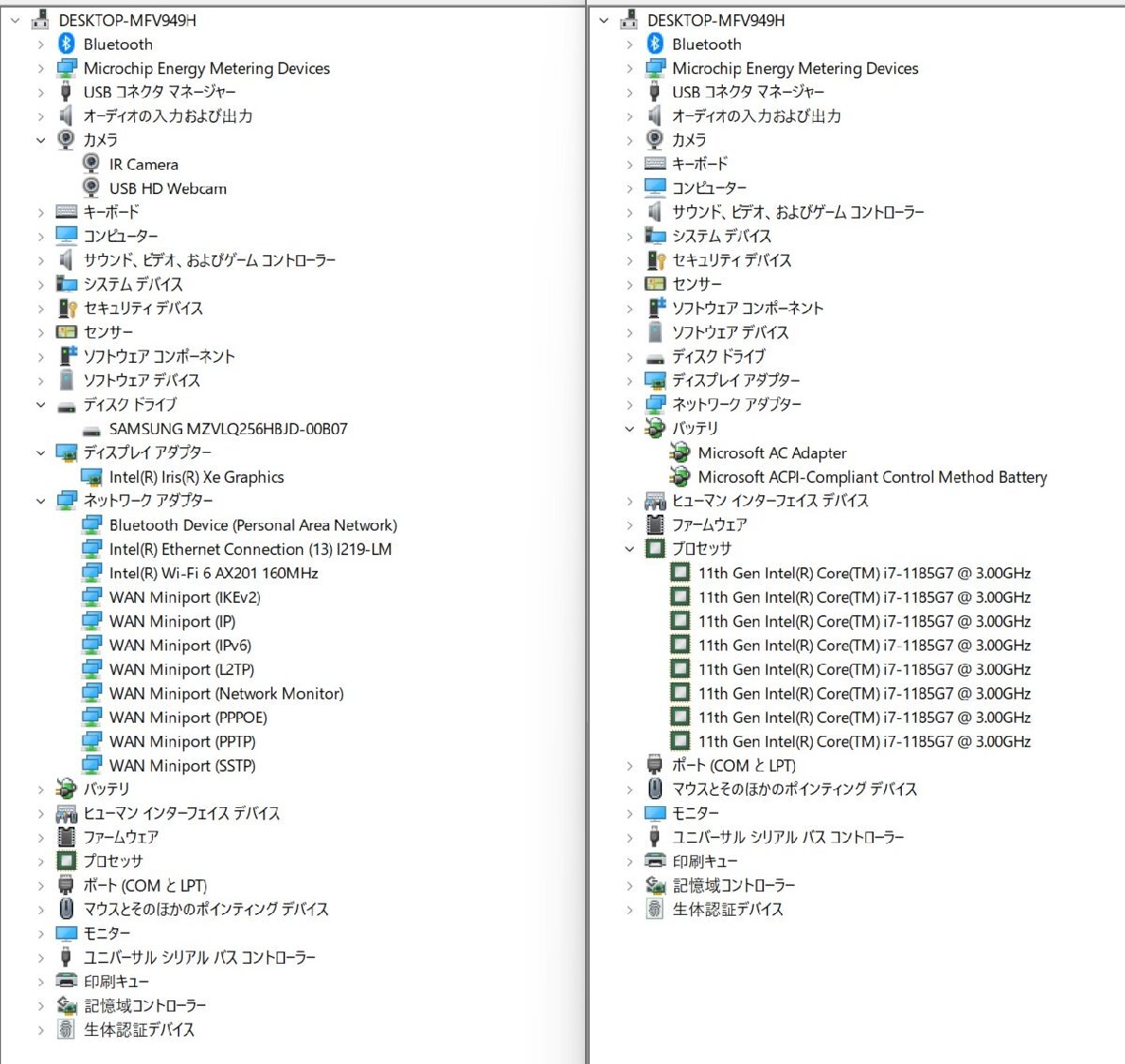Click the マウス pointing devices icon in left window
The width and height of the screenshot is (1125, 1064).
[66, 909]
